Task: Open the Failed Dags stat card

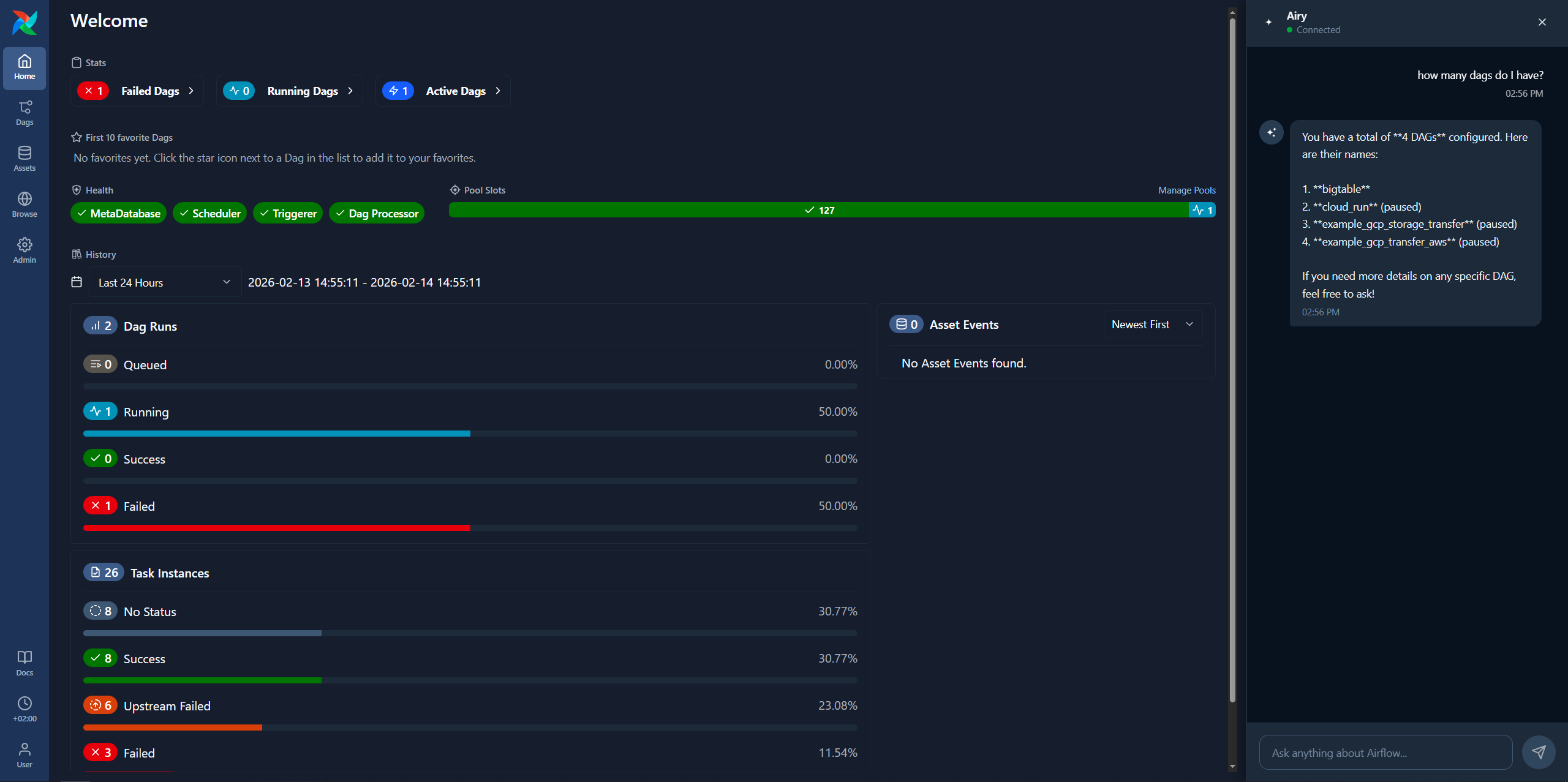Action: click(x=137, y=91)
